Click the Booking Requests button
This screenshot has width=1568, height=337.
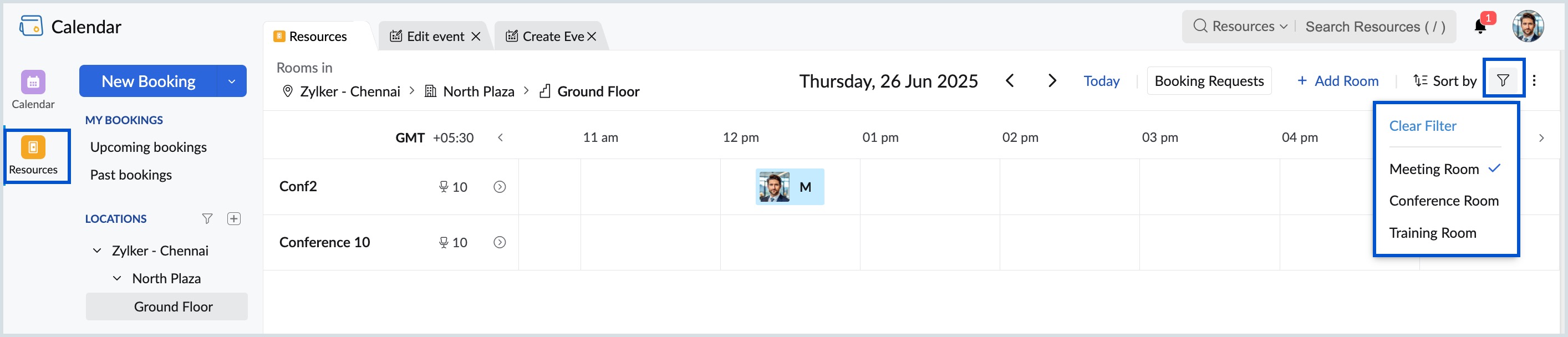pyautogui.click(x=1208, y=81)
